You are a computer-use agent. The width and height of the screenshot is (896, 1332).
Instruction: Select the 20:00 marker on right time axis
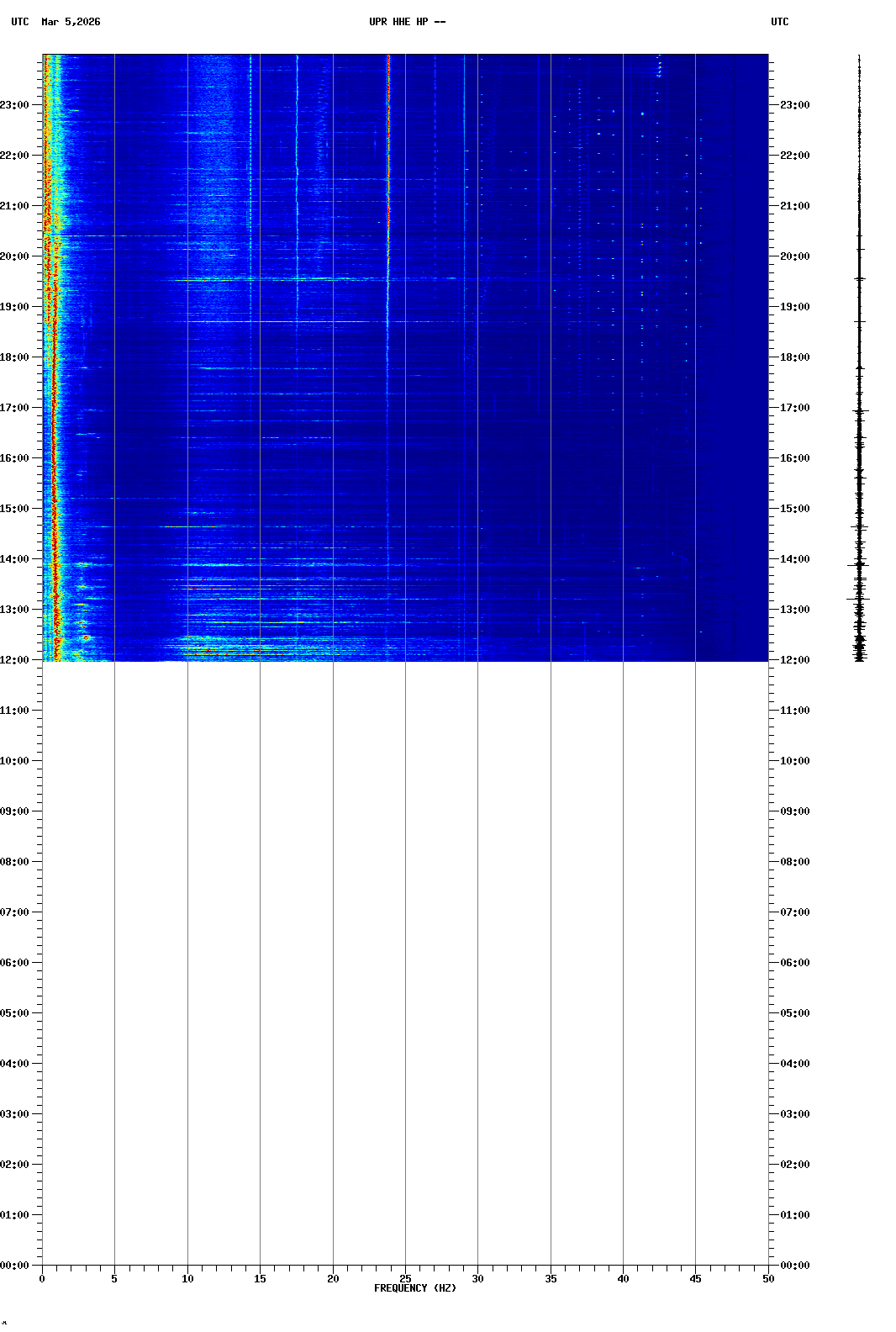[794, 256]
